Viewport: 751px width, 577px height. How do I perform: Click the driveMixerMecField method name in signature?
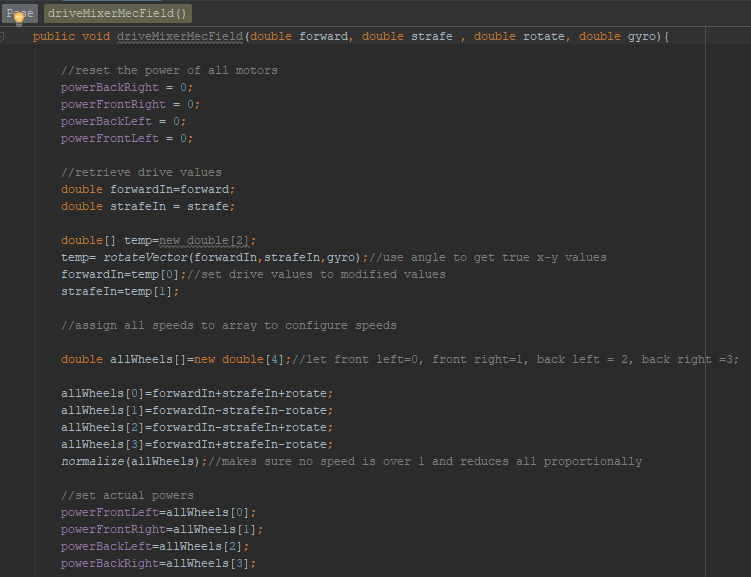pos(180,36)
